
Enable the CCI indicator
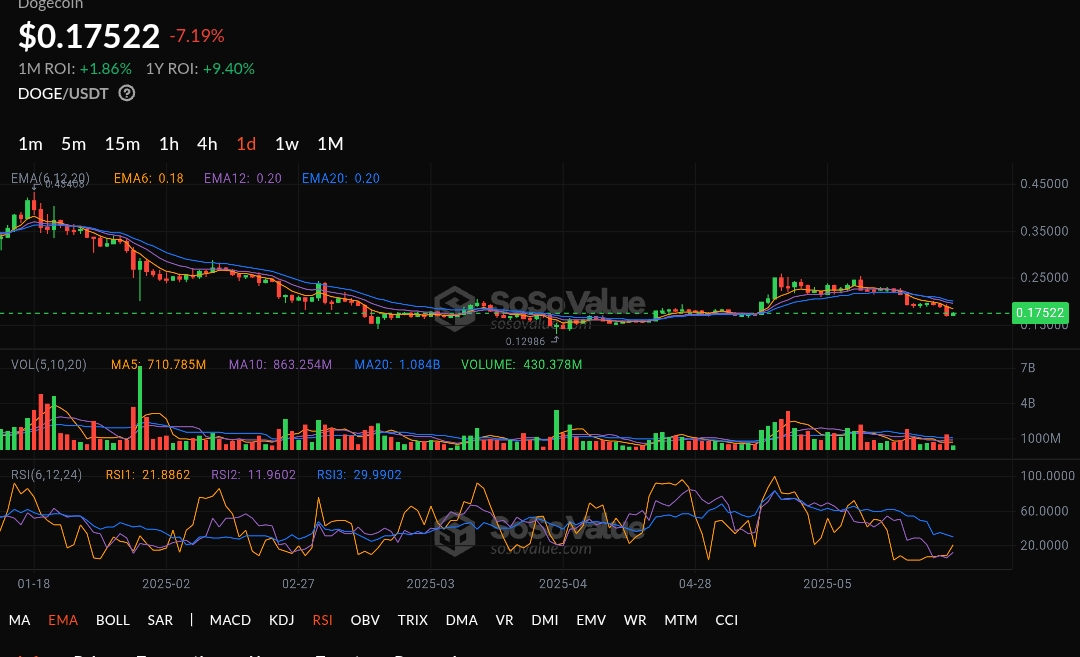pyautogui.click(x=726, y=620)
